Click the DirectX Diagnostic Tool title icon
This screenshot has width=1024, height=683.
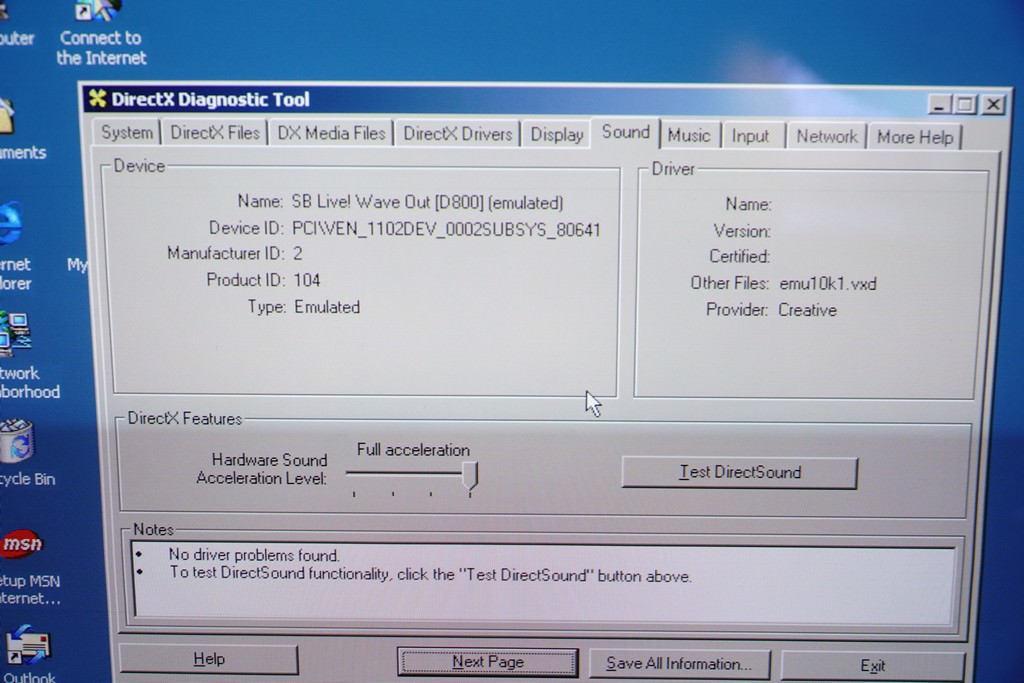coord(97,98)
